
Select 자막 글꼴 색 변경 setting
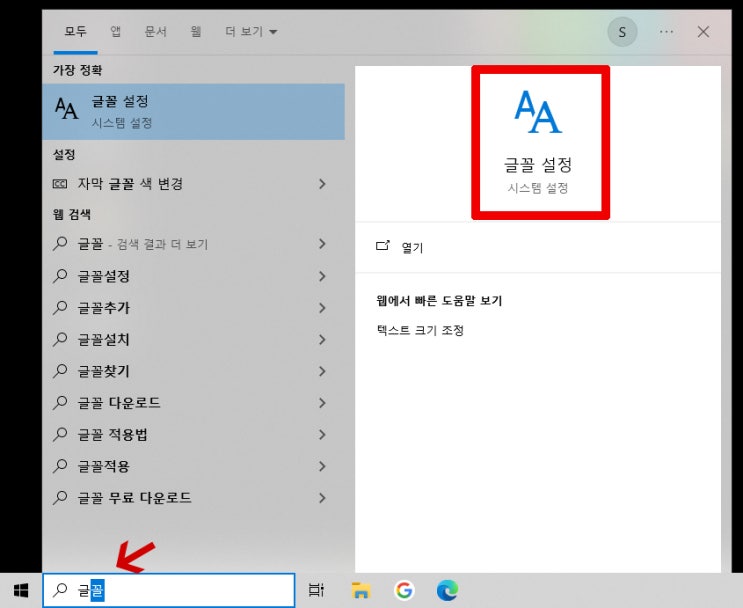point(193,184)
